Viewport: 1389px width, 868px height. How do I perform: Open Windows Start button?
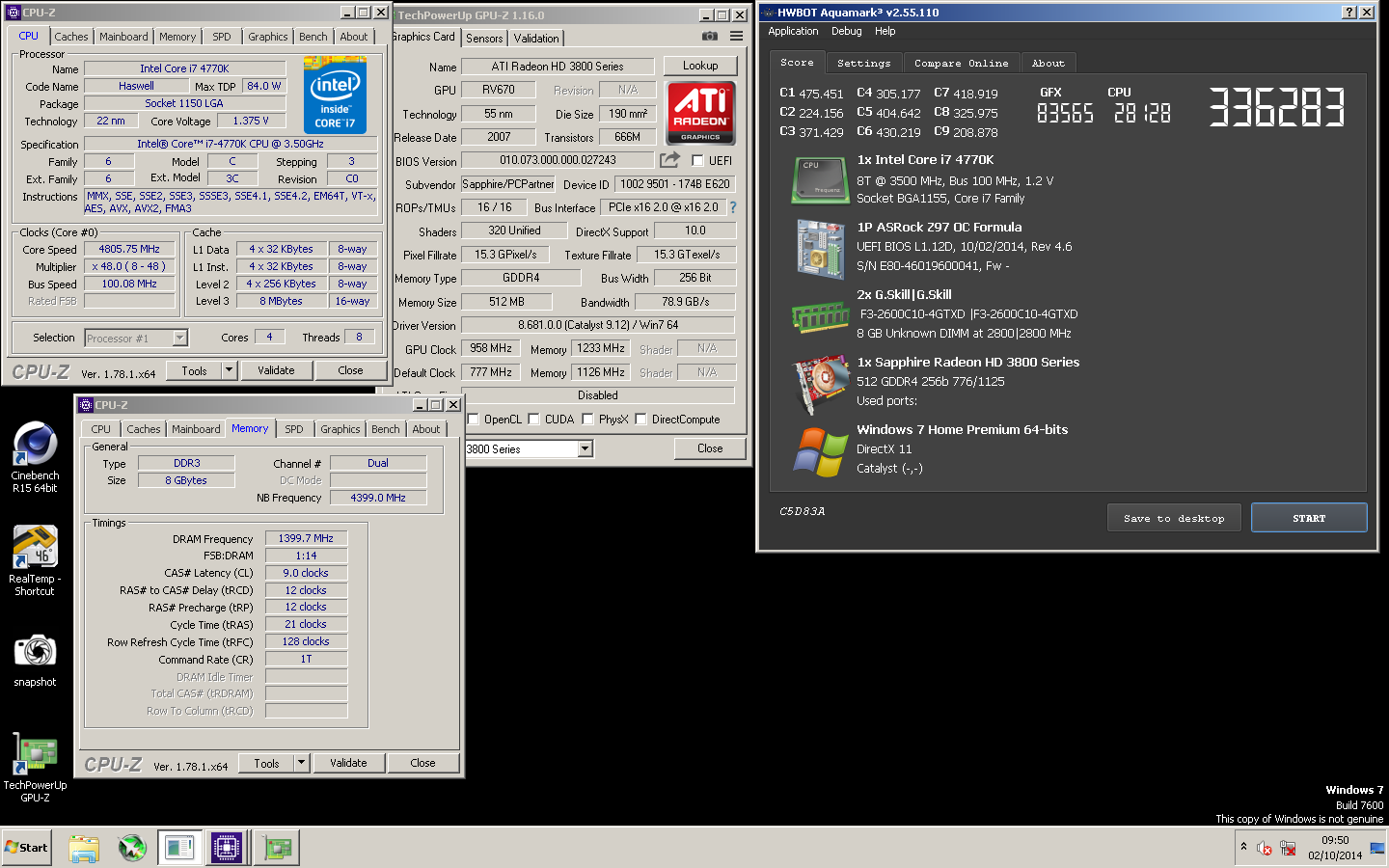pyautogui.click(x=26, y=848)
